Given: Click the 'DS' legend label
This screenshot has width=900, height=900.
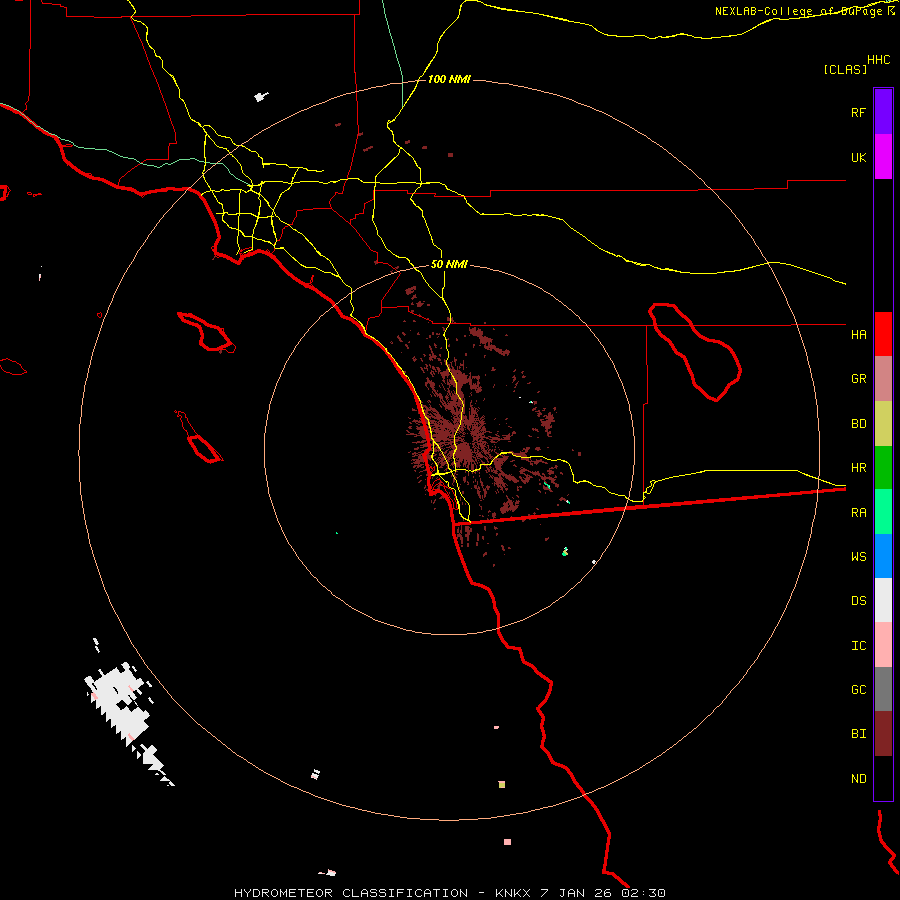Looking at the screenshot, I should [x=858, y=601].
